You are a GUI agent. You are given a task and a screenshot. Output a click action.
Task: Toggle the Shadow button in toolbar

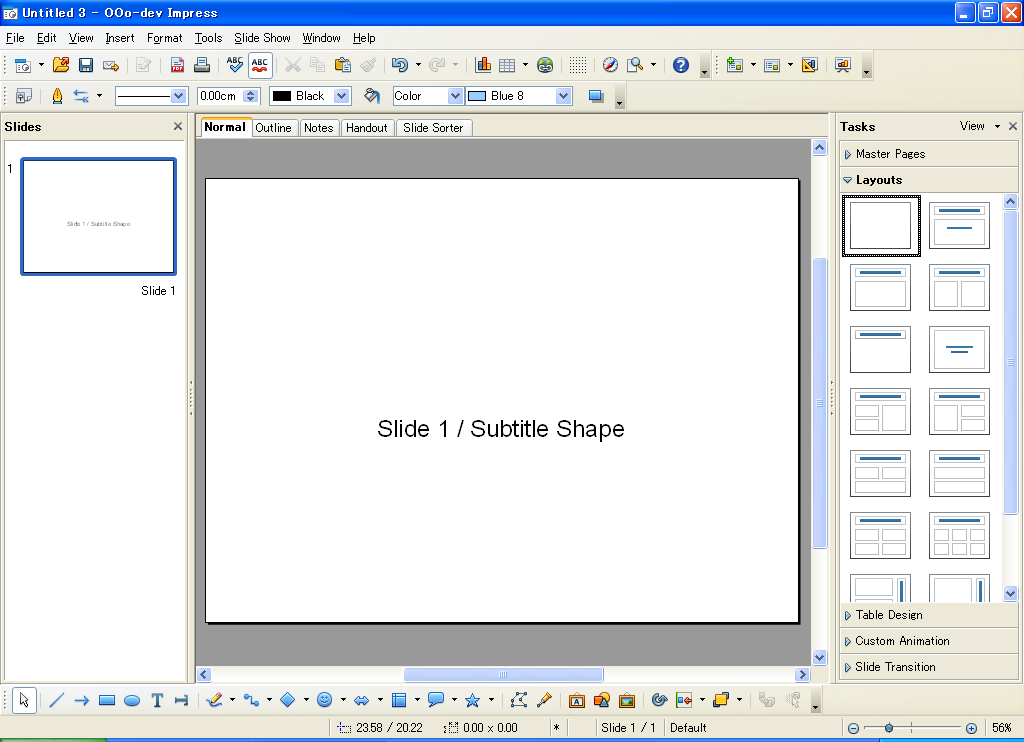tap(596, 96)
